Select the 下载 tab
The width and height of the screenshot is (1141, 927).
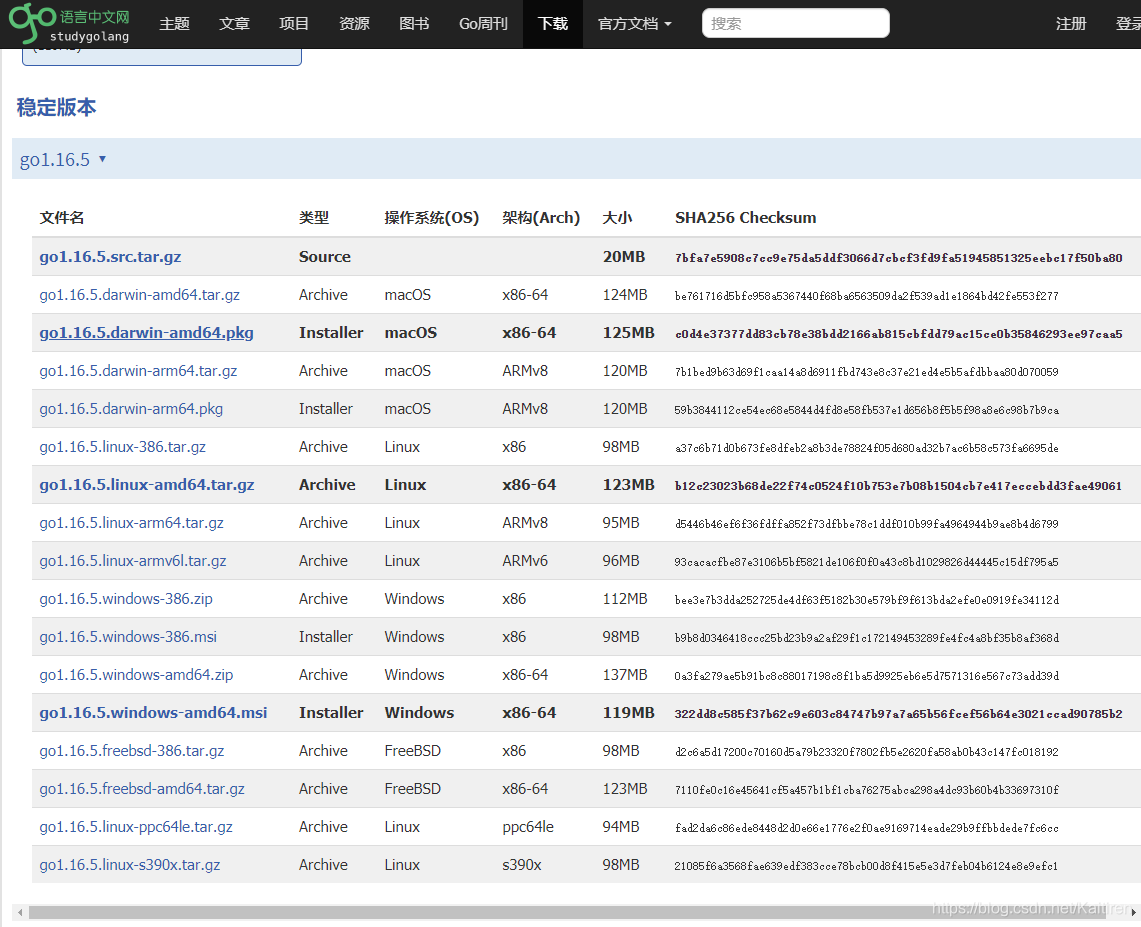(x=552, y=23)
